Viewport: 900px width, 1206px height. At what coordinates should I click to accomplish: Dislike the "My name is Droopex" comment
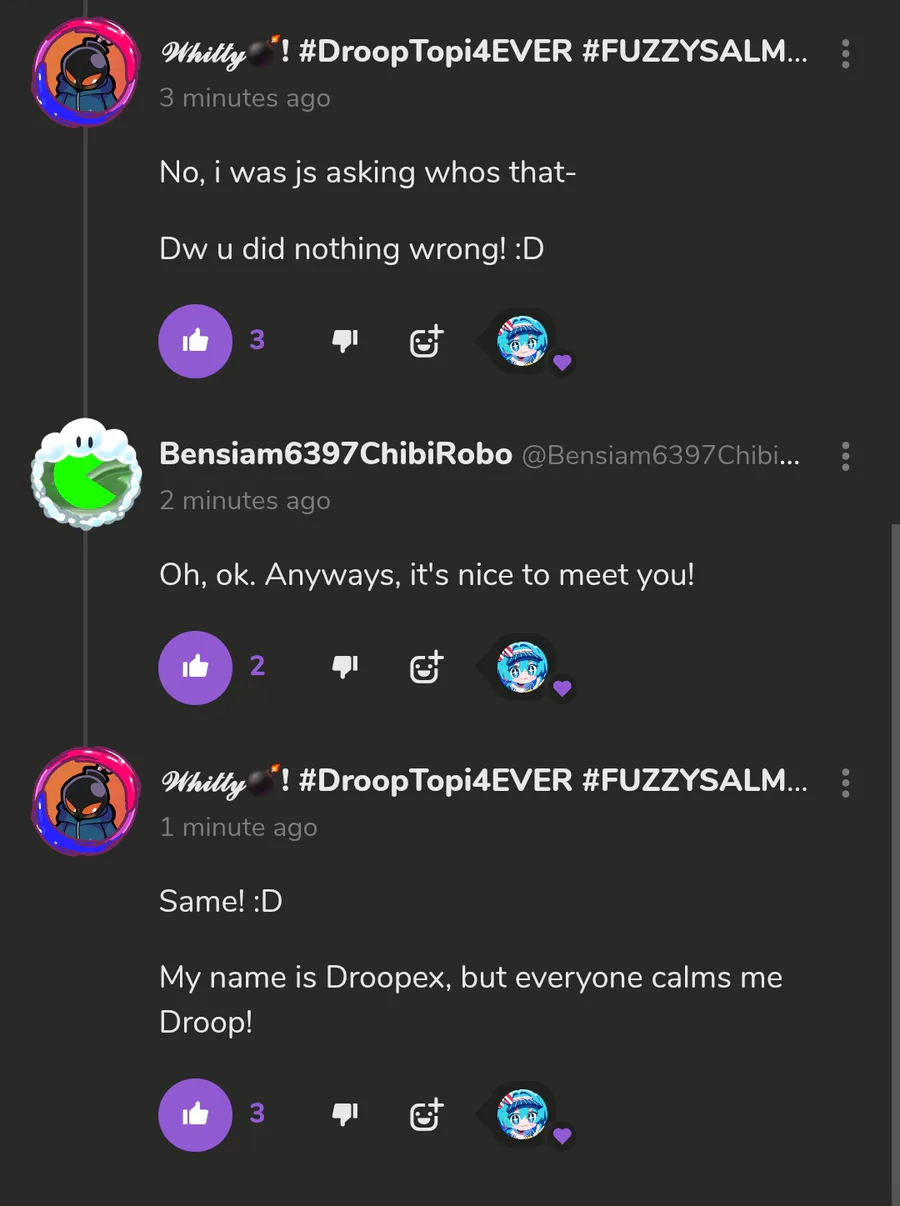pos(344,1114)
